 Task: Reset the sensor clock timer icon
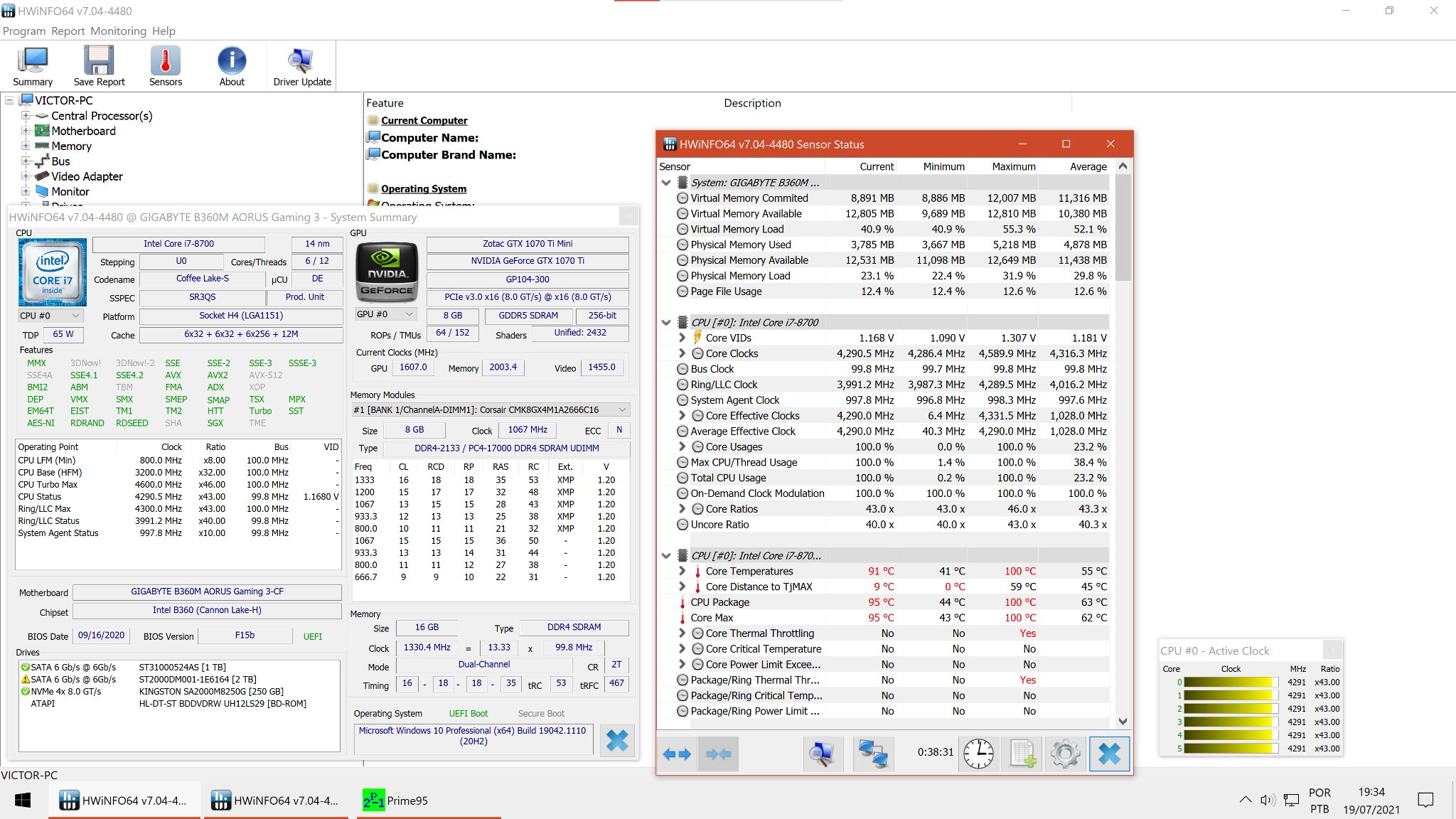click(978, 754)
